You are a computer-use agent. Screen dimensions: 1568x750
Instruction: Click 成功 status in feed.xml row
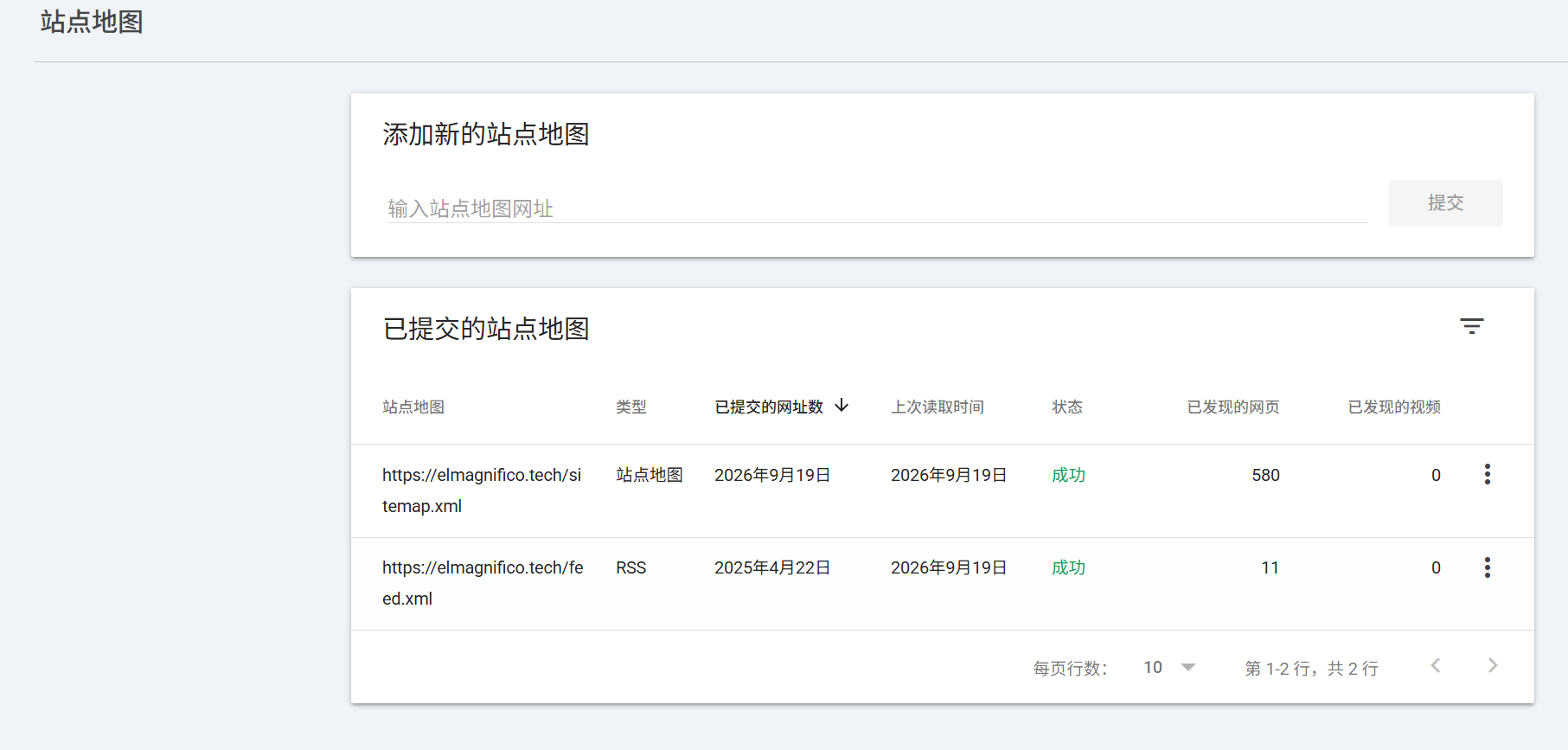tap(1068, 567)
